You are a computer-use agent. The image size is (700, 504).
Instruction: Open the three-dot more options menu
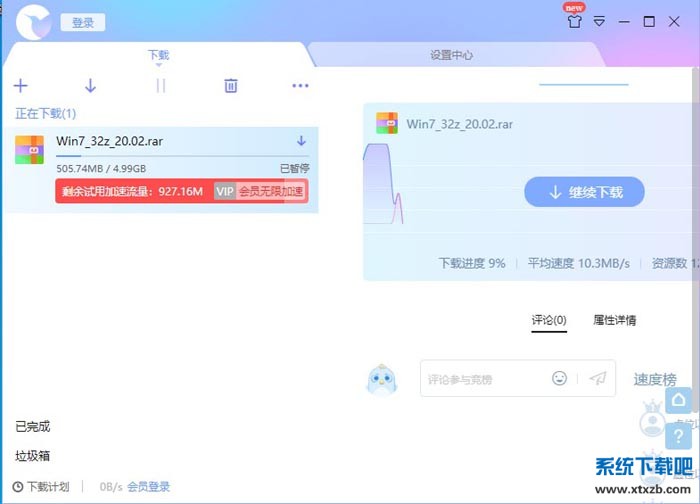[x=300, y=86]
